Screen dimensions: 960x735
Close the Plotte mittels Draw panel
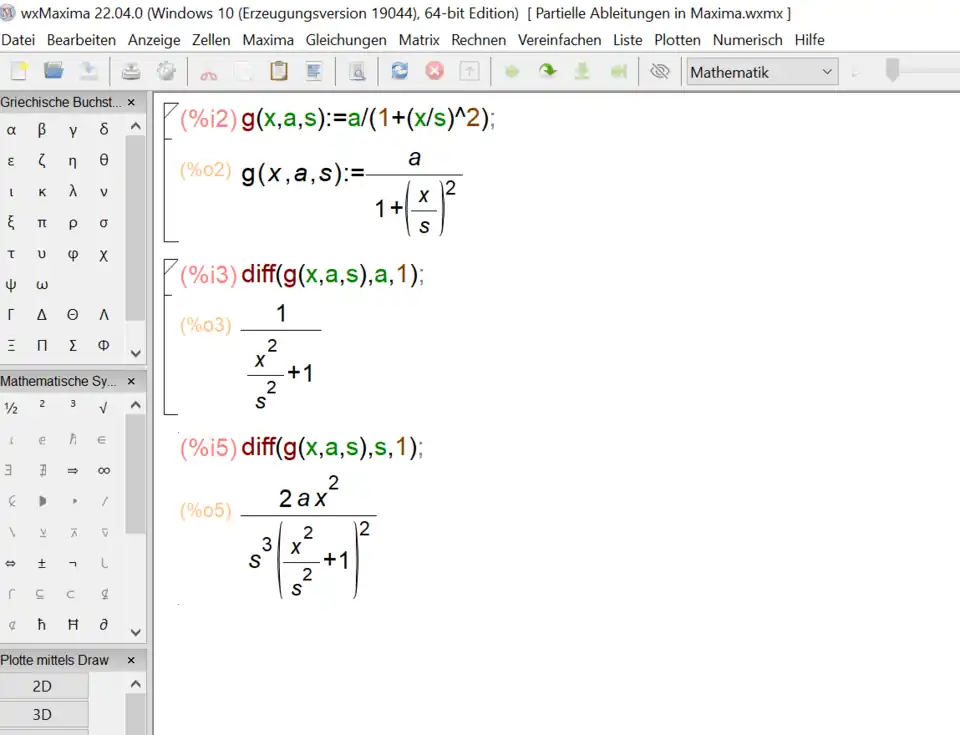pos(131,660)
